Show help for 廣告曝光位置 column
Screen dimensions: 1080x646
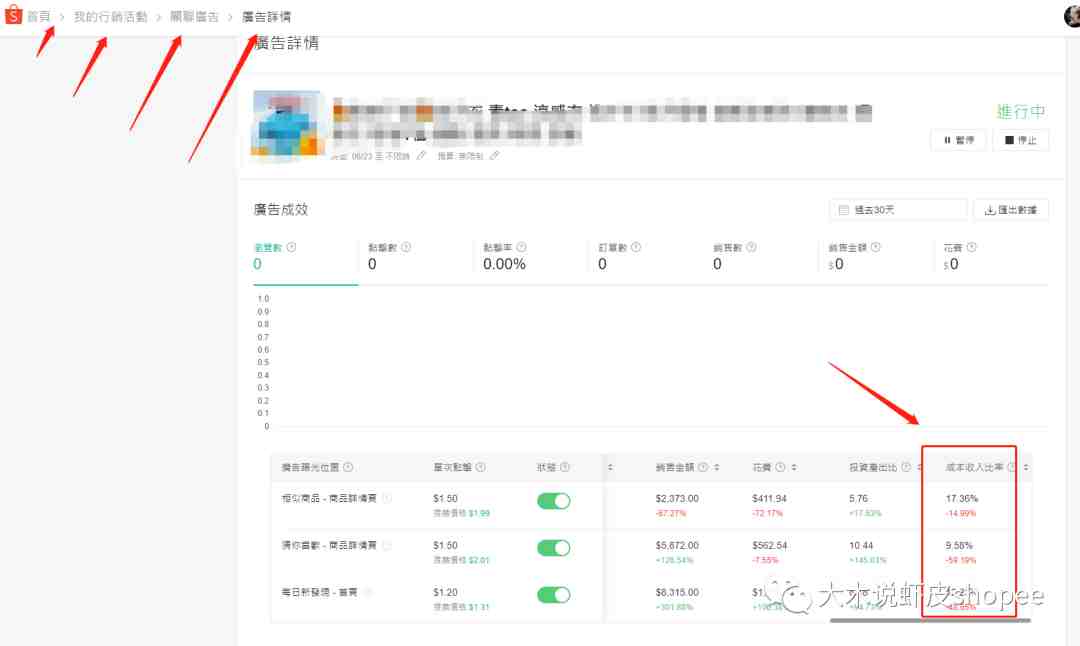348,467
